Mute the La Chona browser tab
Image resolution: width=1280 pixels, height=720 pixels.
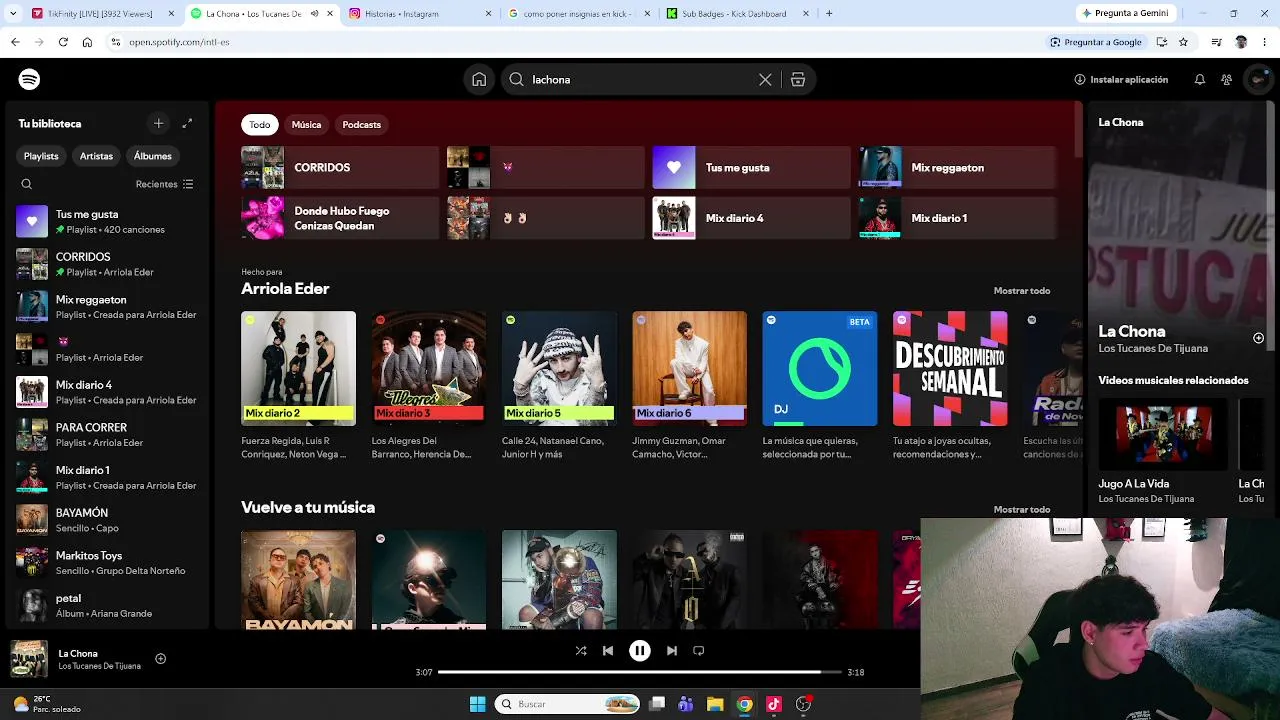point(315,14)
